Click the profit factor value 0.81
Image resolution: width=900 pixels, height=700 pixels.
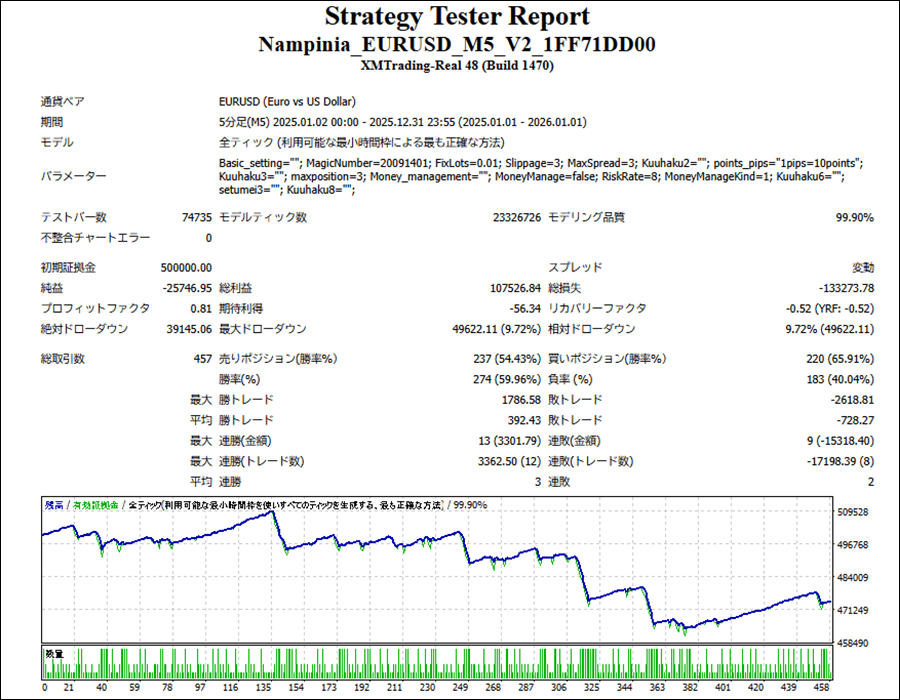click(x=200, y=308)
